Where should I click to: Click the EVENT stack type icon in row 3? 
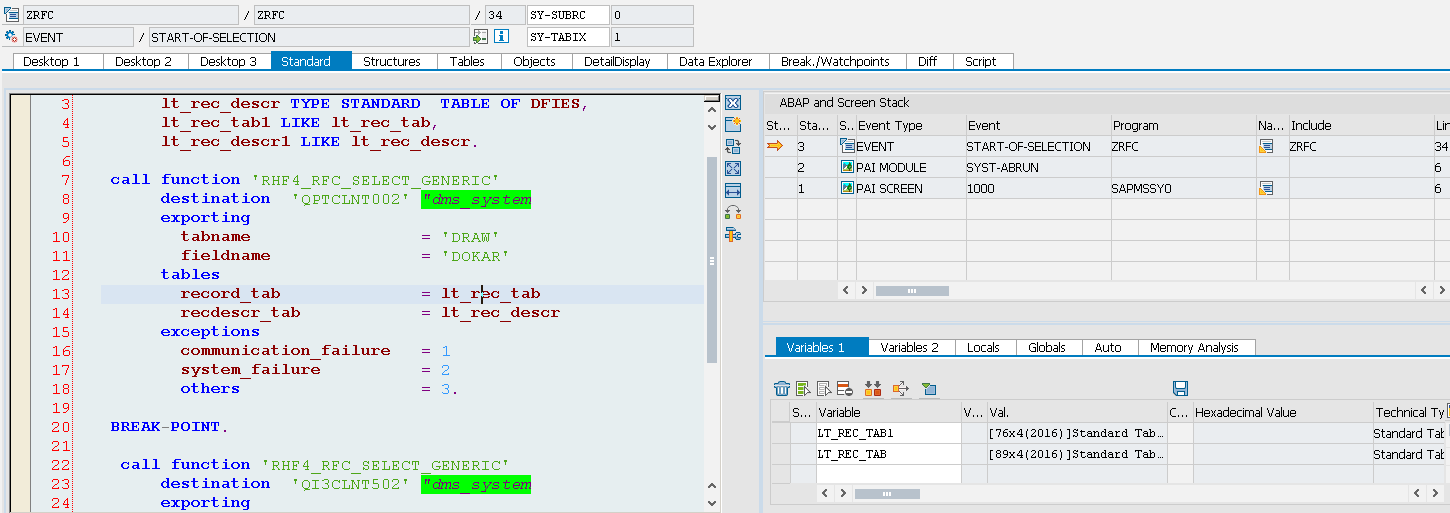[x=847, y=146]
